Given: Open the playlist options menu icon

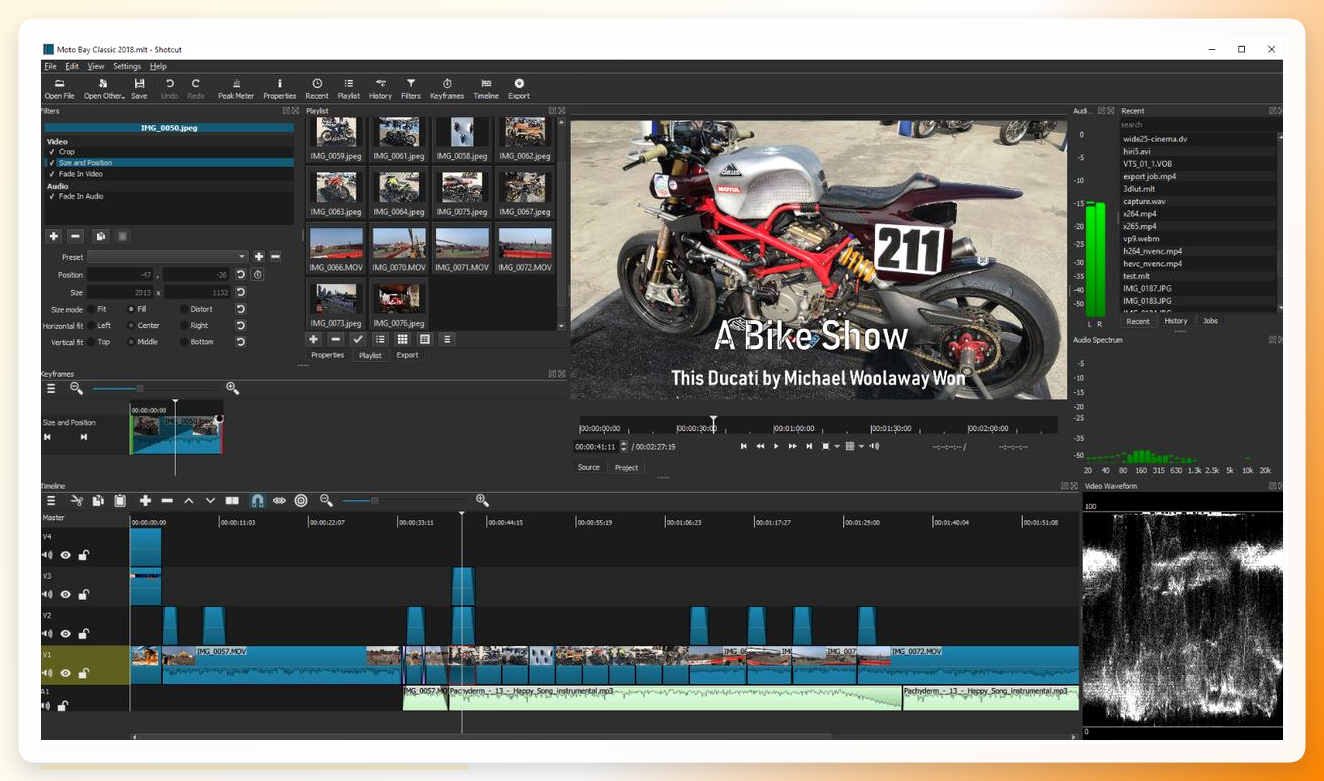Looking at the screenshot, I should tap(447, 340).
